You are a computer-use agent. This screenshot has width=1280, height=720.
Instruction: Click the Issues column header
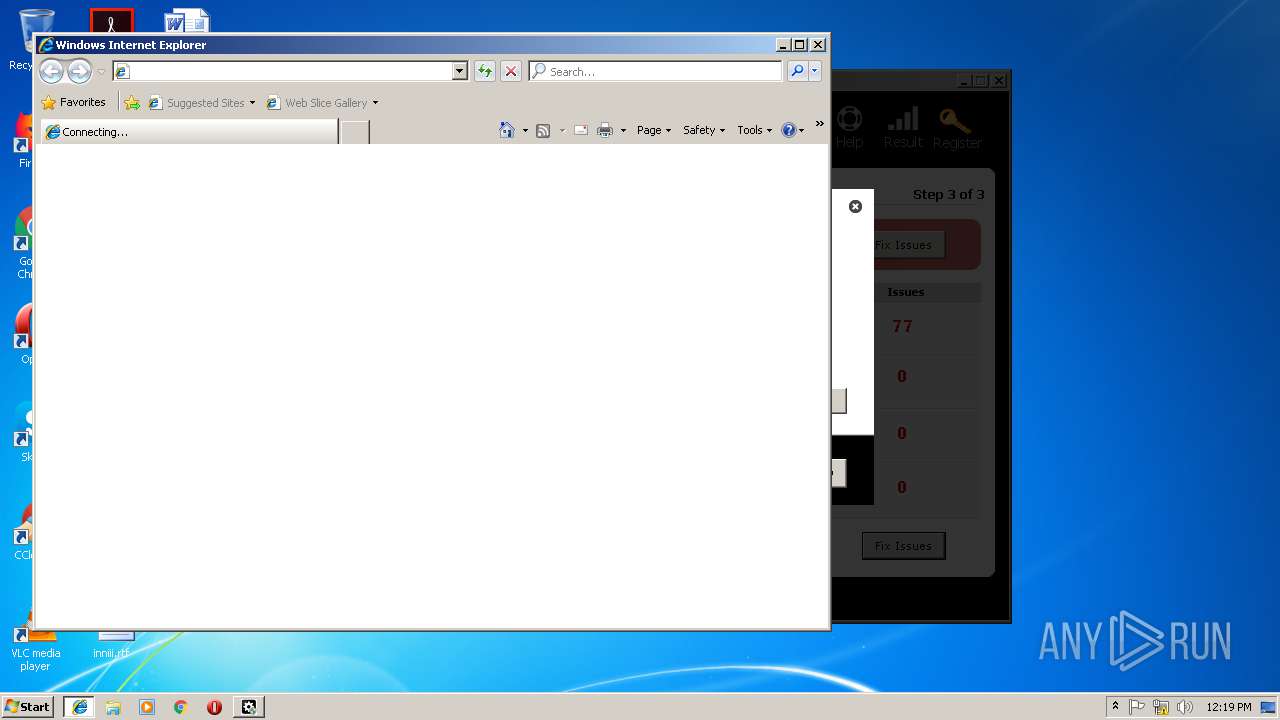tap(905, 292)
